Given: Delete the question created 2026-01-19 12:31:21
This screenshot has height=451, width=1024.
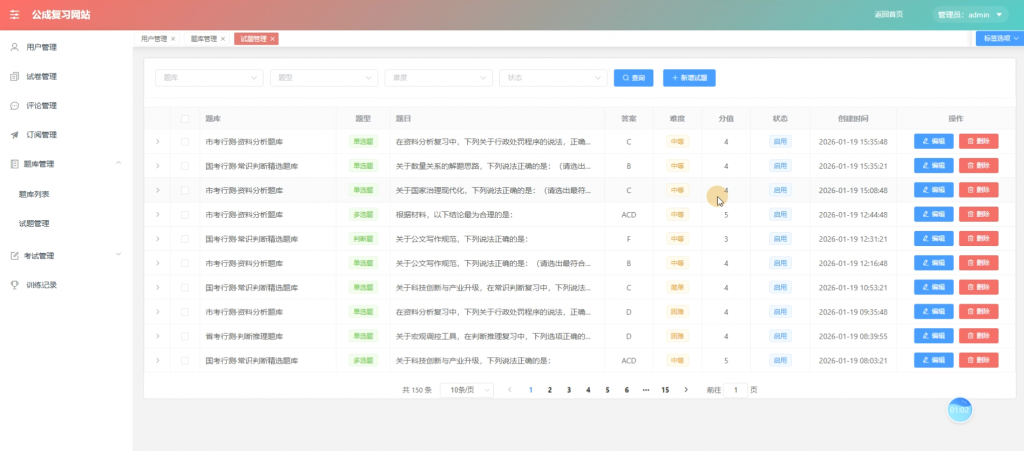Looking at the screenshot, I should [x=978, y=239].
